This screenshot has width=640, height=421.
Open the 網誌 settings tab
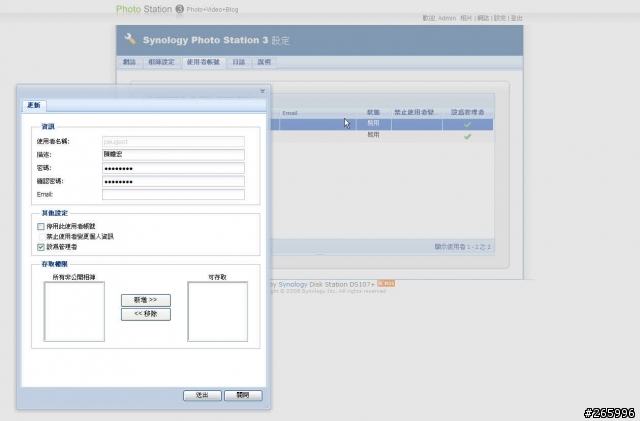[129, 62]
